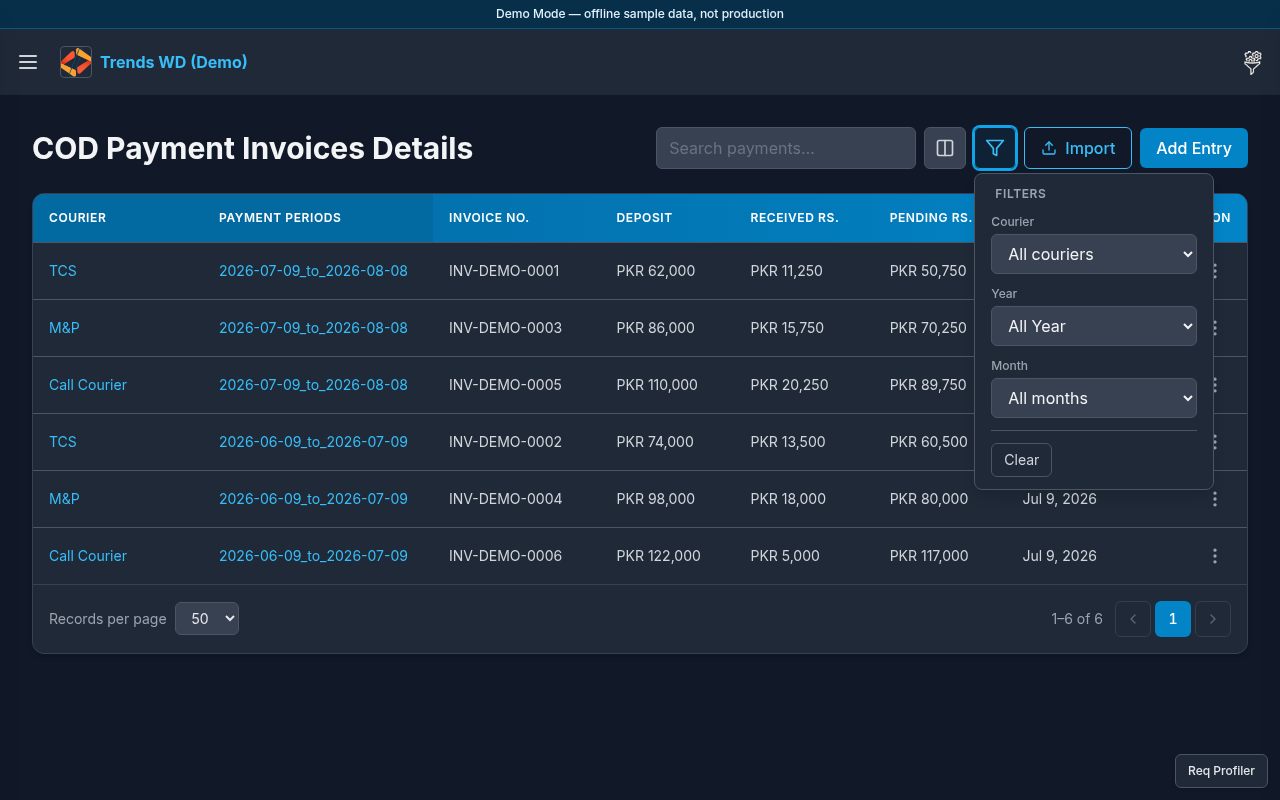
Task: Click the COD Payment Invoices Details heading
Action: 252,148
